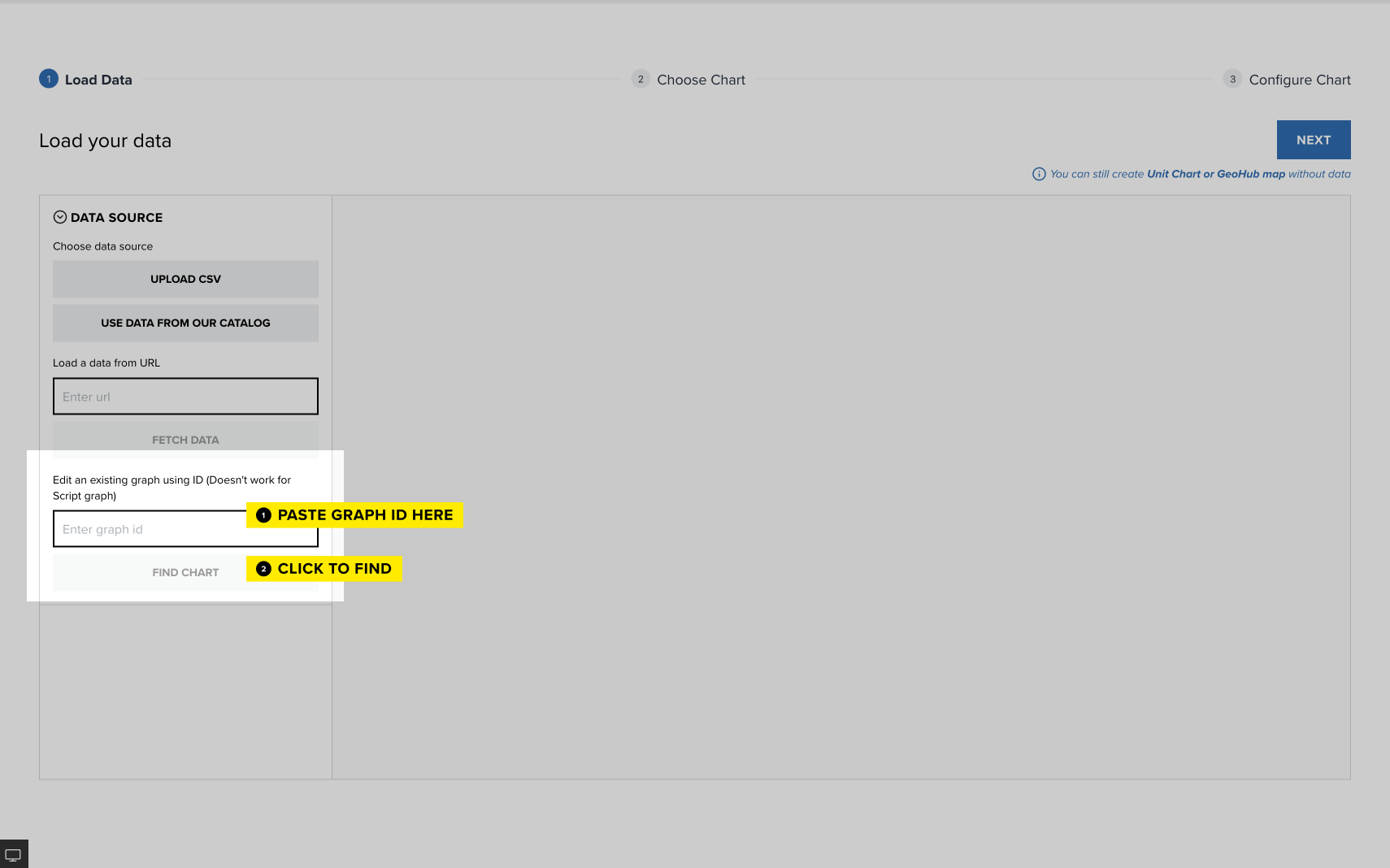
Task: Open the Unit Chart or GeoHub map link
Action: click(1216, 174)
